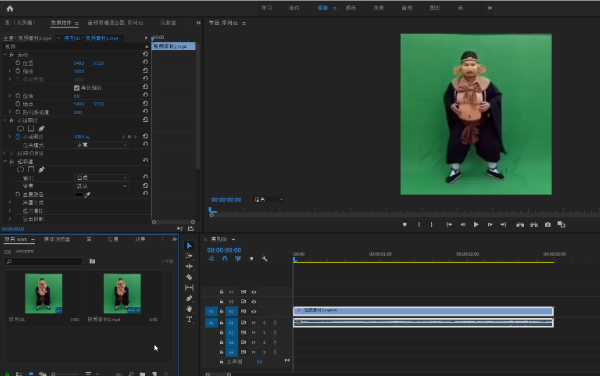Step forward one frame
Image resolution: width=600 pixels, height=376 pixels.
(x=490, y=225)
